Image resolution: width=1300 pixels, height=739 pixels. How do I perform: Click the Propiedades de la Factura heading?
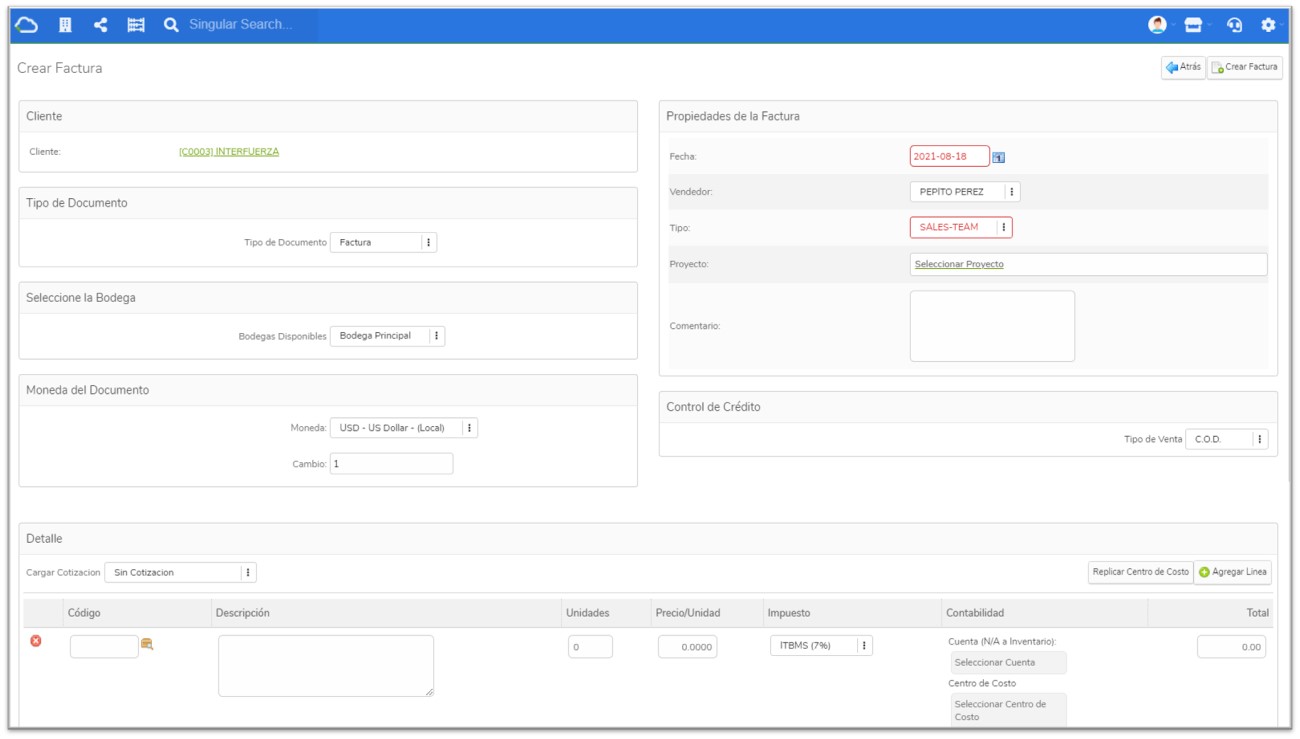(x=733, y=116)
